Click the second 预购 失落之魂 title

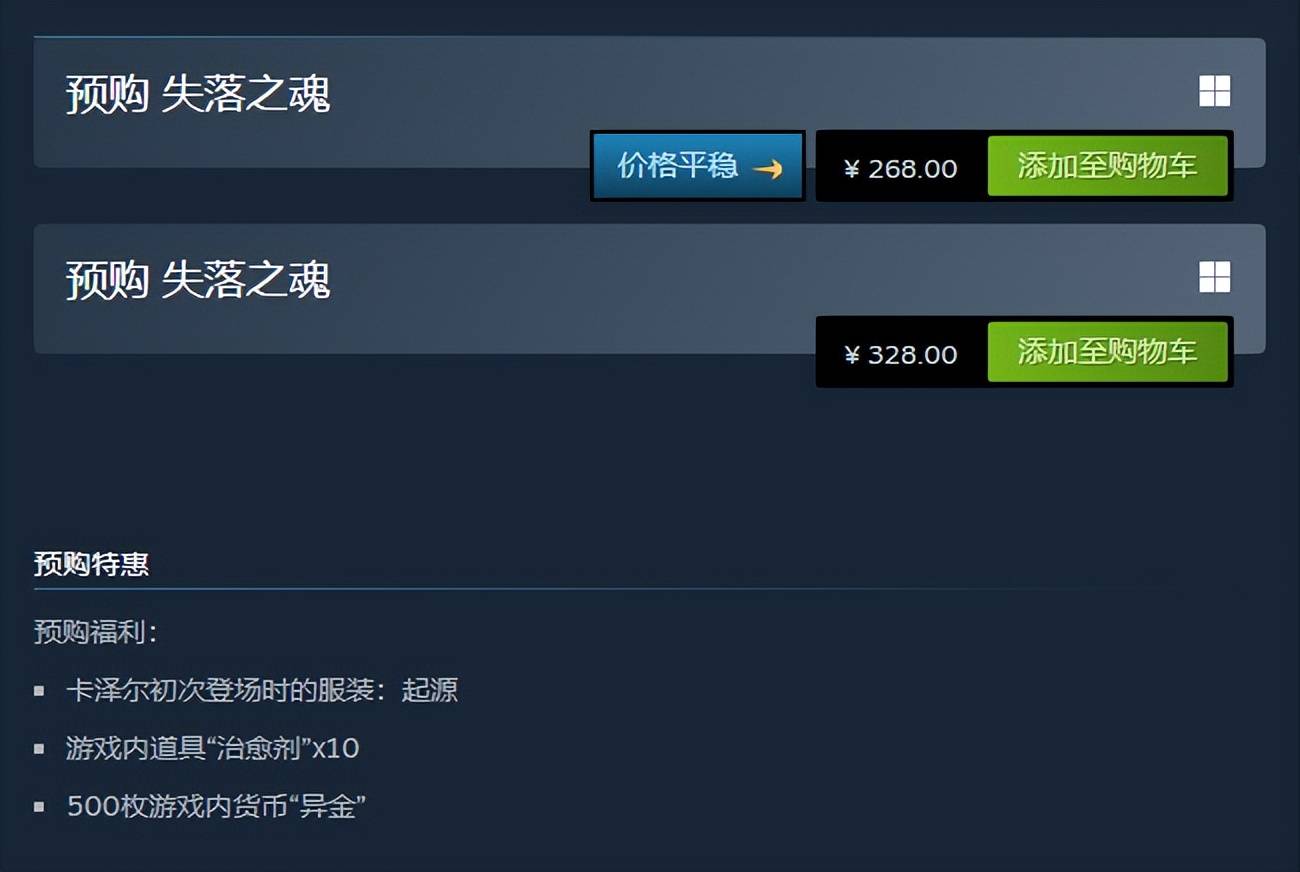tap(198, 280)
